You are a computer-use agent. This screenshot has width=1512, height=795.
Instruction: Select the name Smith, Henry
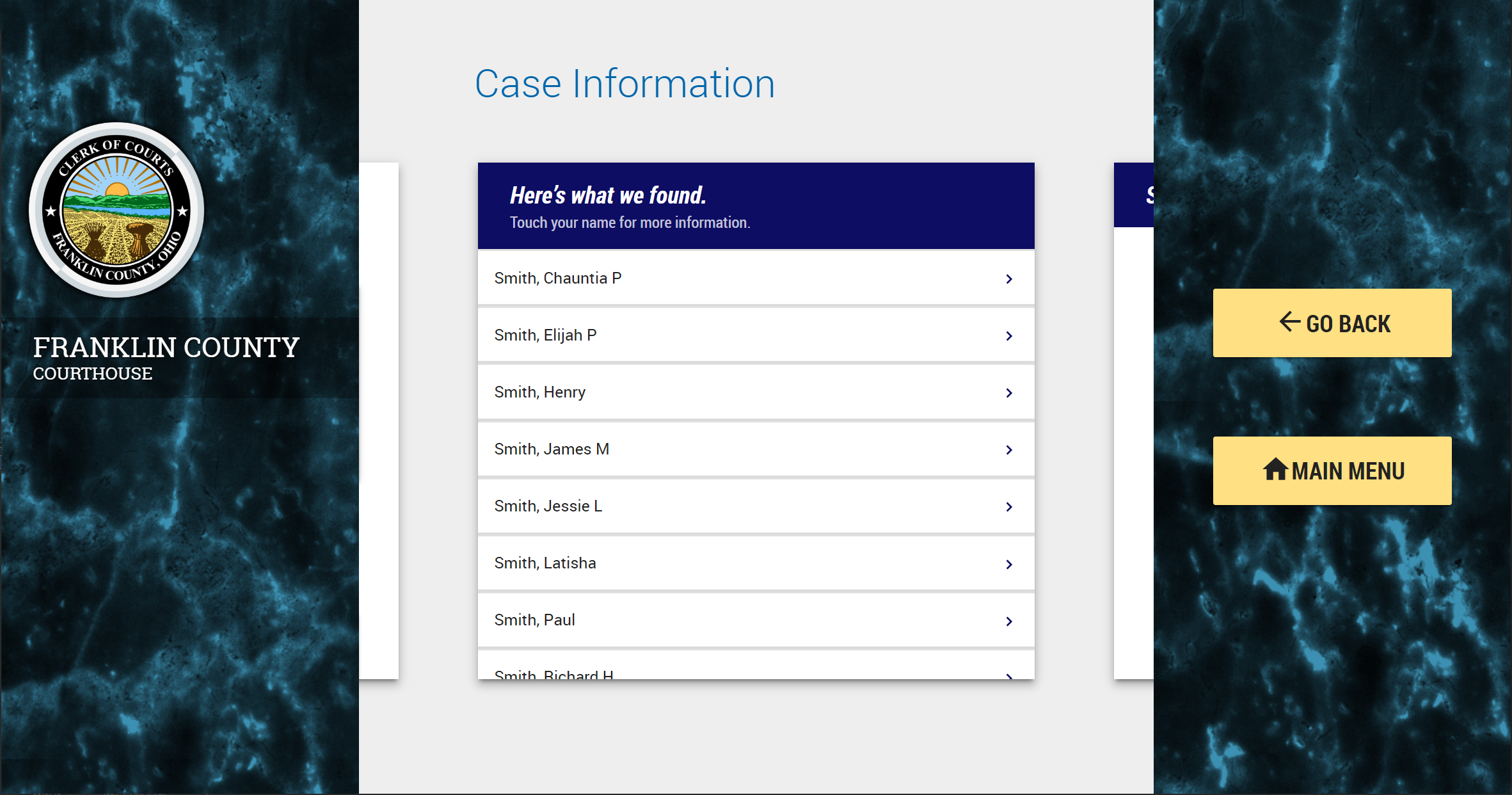pyautogui.click(x=539, y=392)
